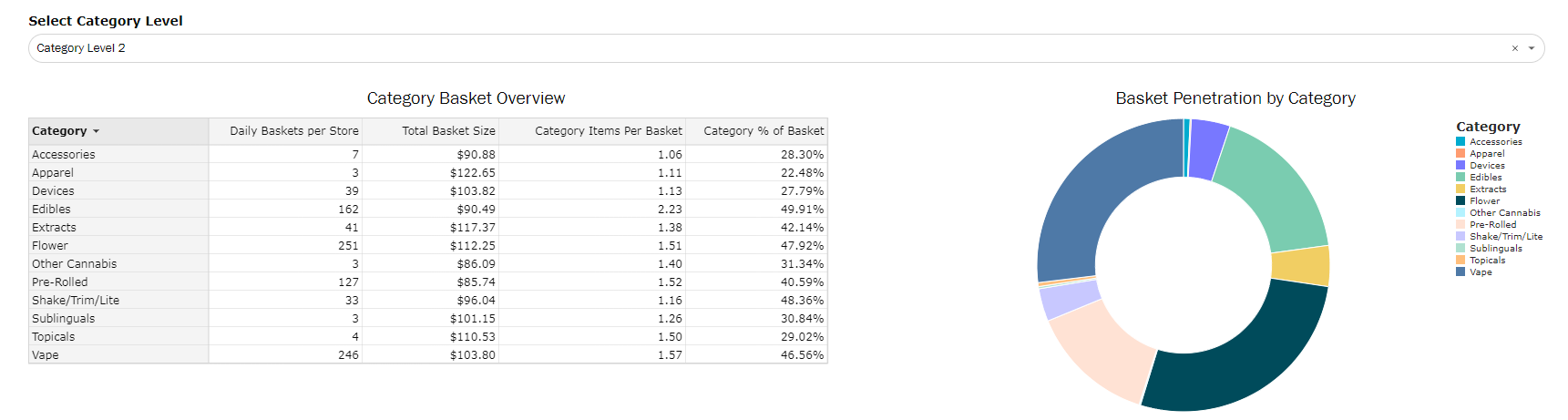The width and height of the screenshot is (1568, 420).
Task: Click the Category Level 2 select field
Action: coord(729,48)
